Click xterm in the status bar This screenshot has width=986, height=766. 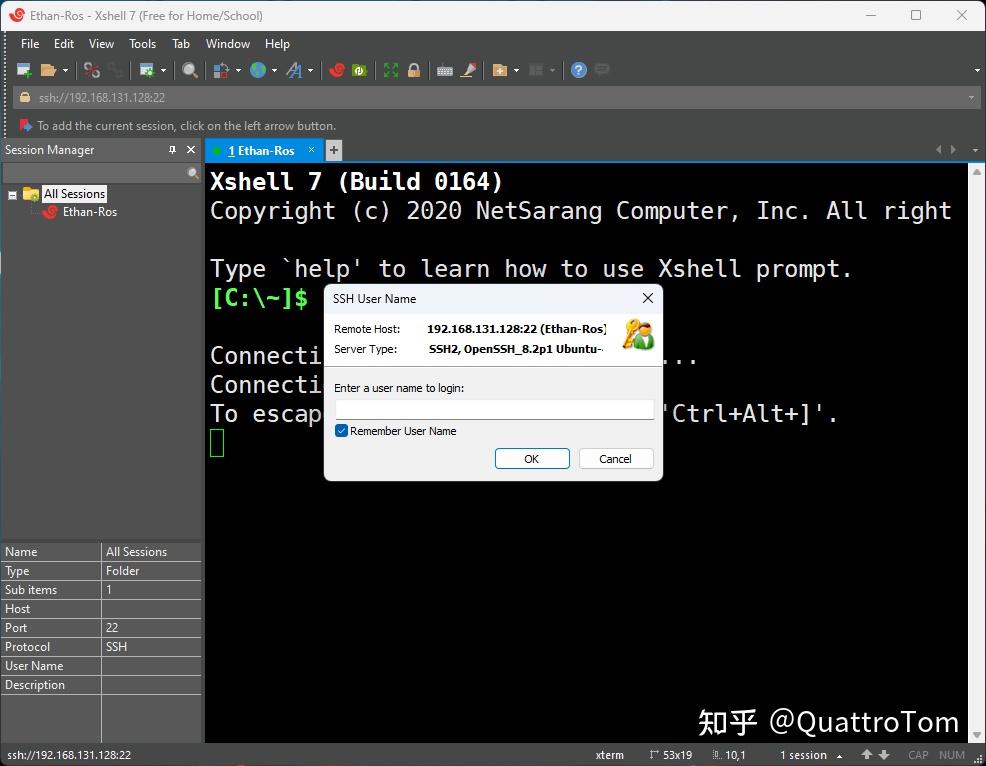609,755
